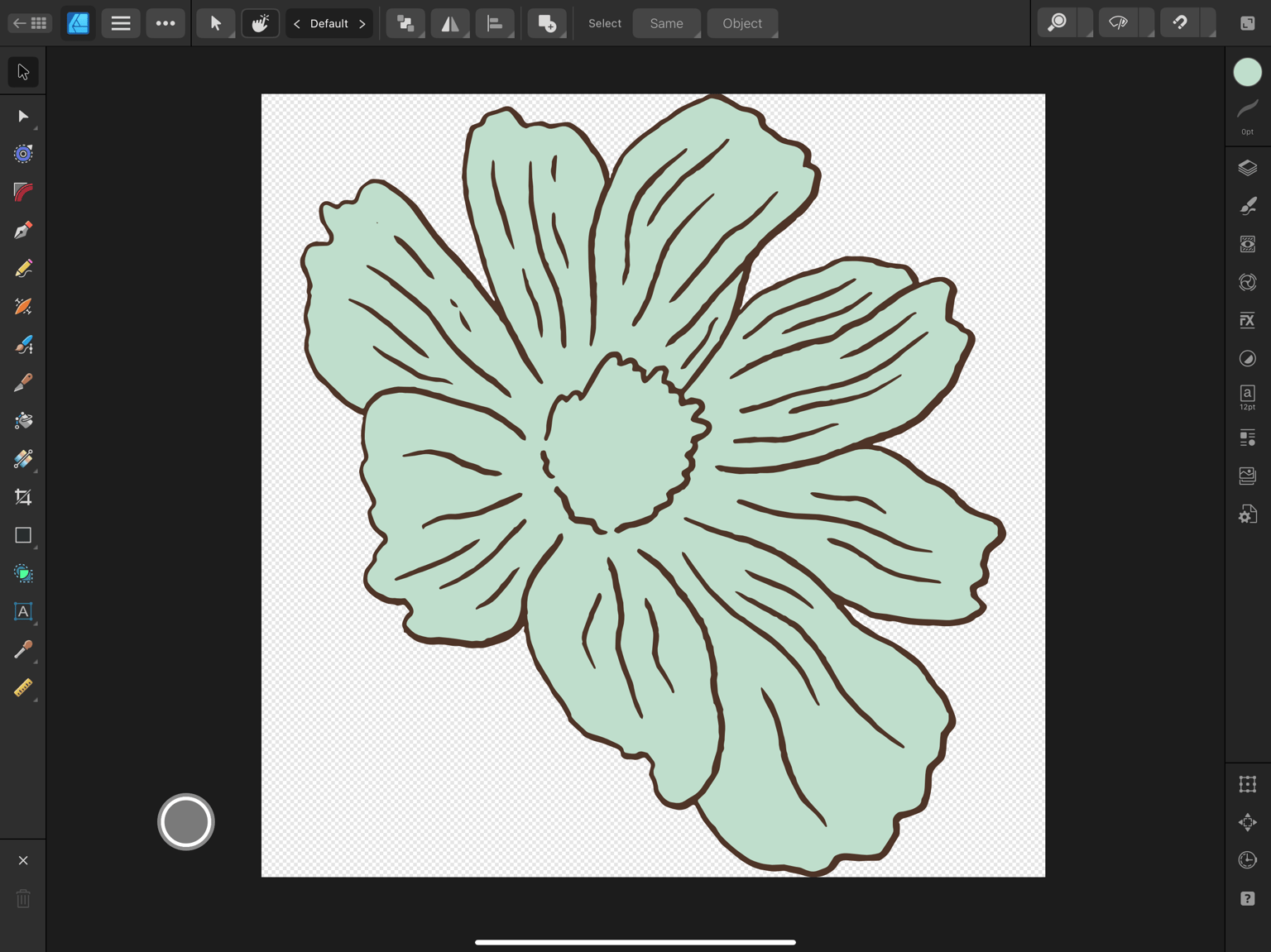This screenshot has width=1271, height=952.
Task: Open the Flip transform options
Action: [x=450, y=23]
